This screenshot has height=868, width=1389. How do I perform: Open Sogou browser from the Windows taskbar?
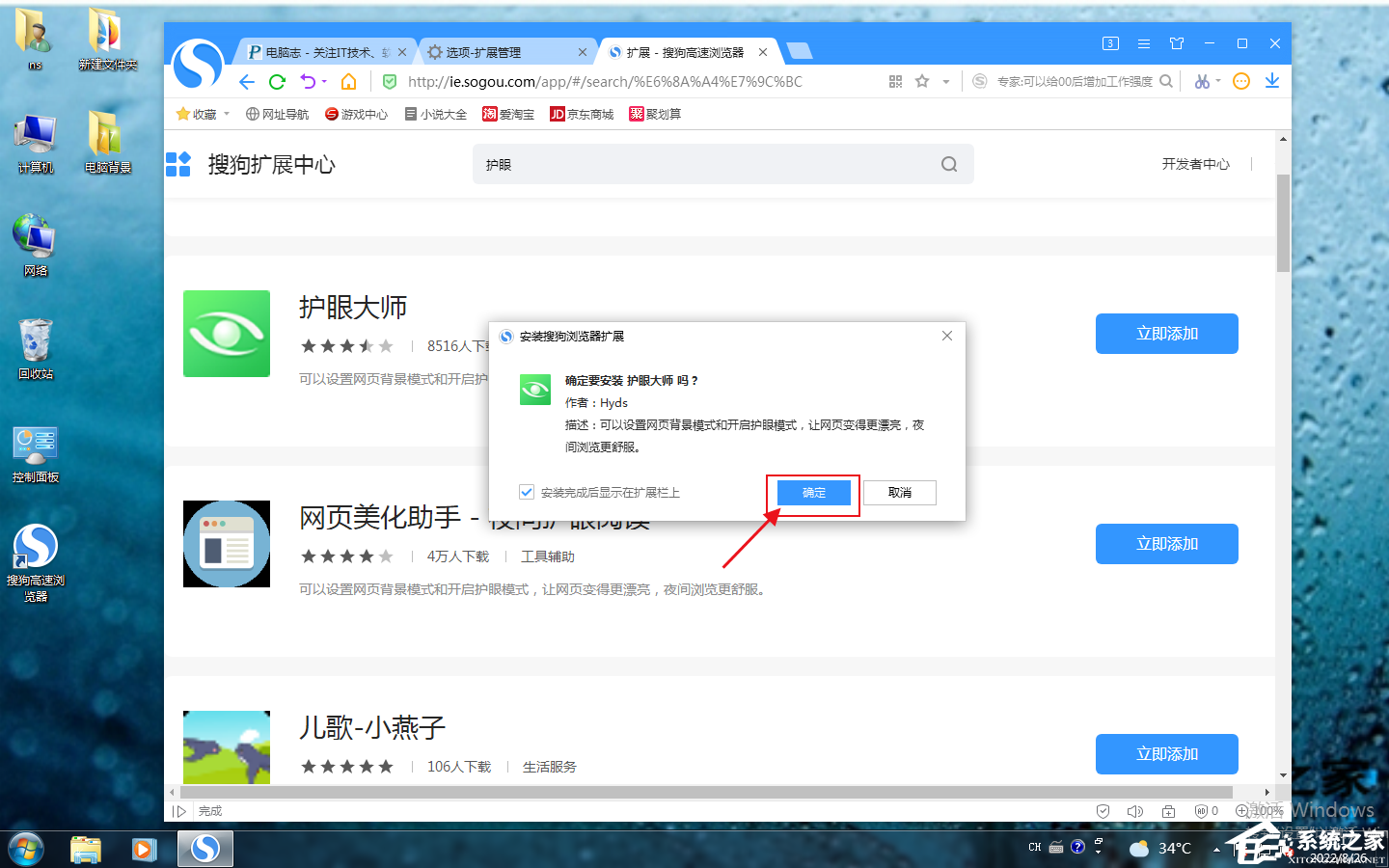(204, 849)
